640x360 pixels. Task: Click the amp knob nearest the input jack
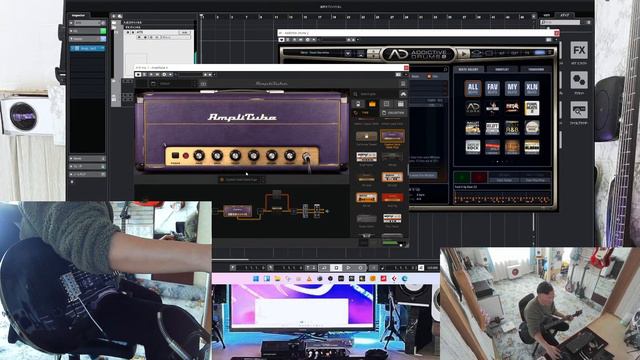[290, 155]
